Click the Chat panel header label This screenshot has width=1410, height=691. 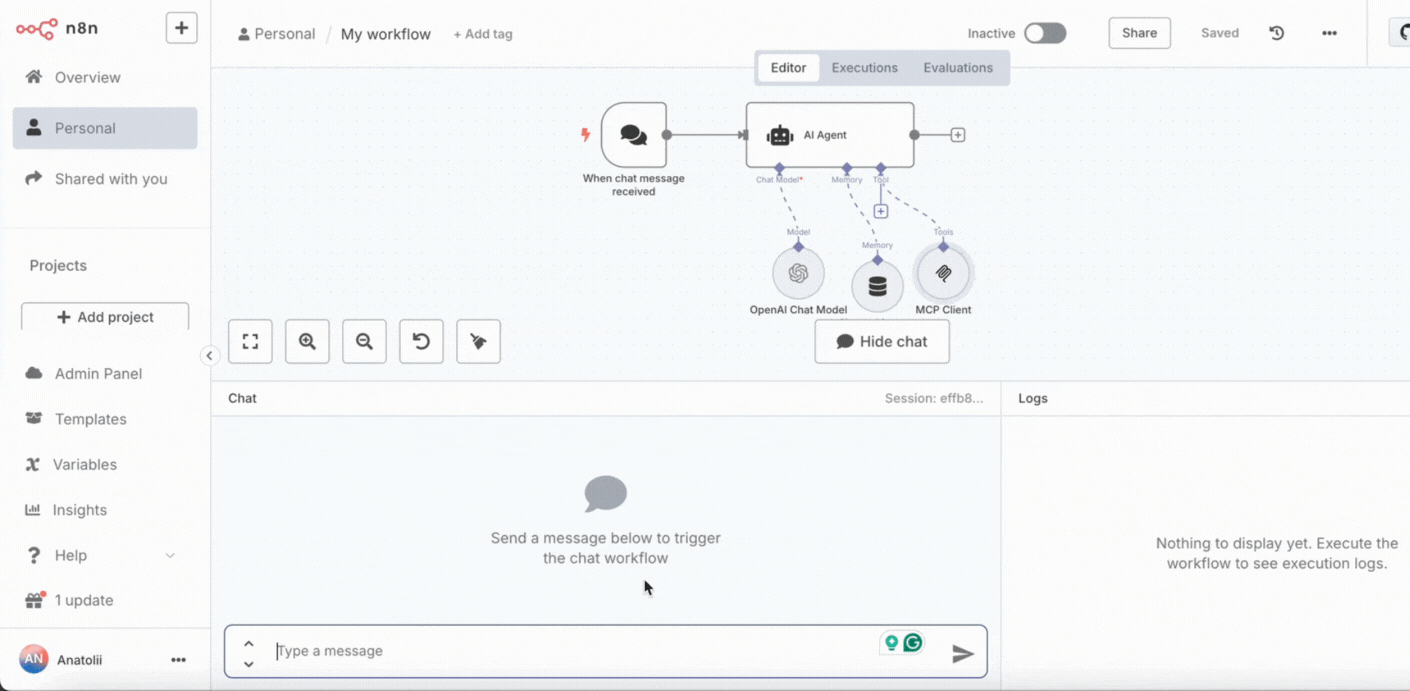(x=242, y=398)
